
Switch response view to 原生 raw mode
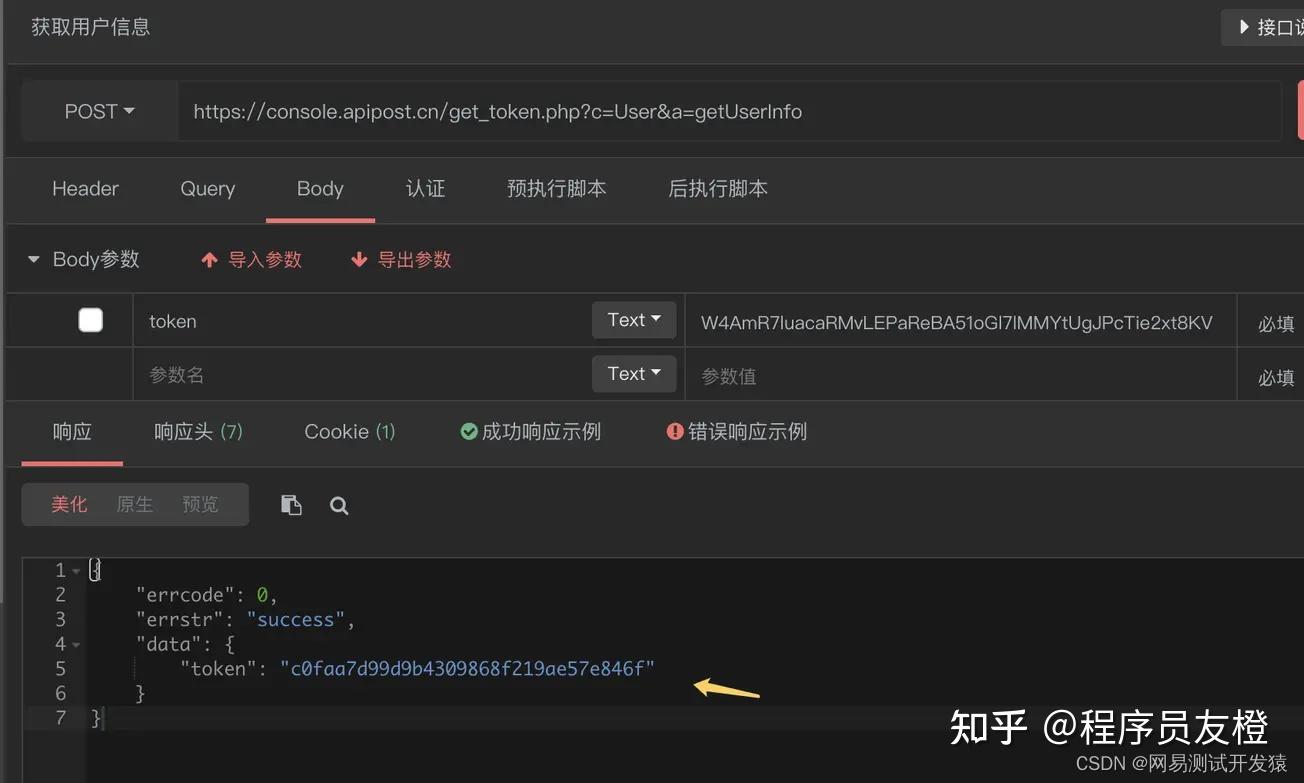(134, 504)
